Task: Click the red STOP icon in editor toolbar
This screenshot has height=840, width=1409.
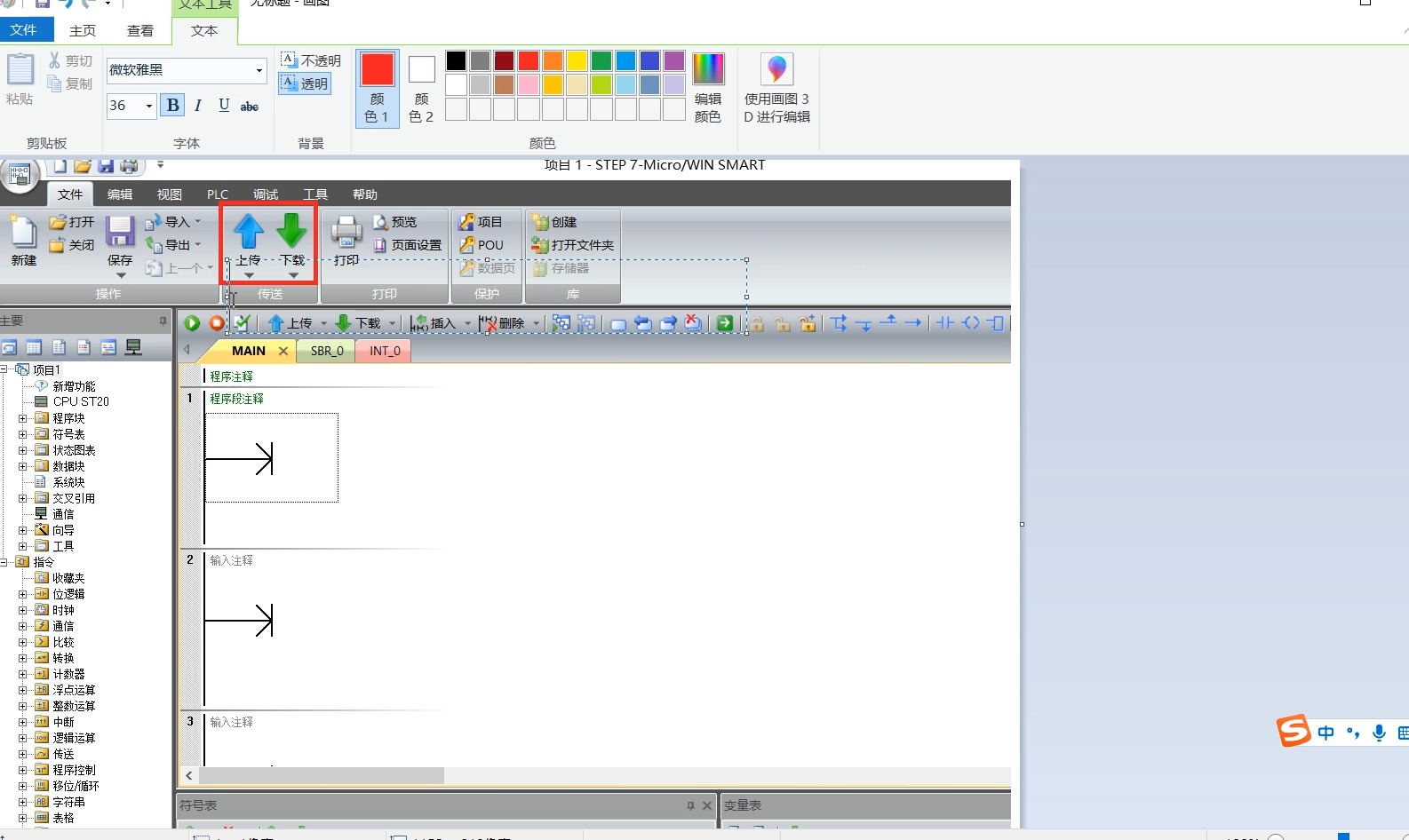Action: tap(217, 323)
